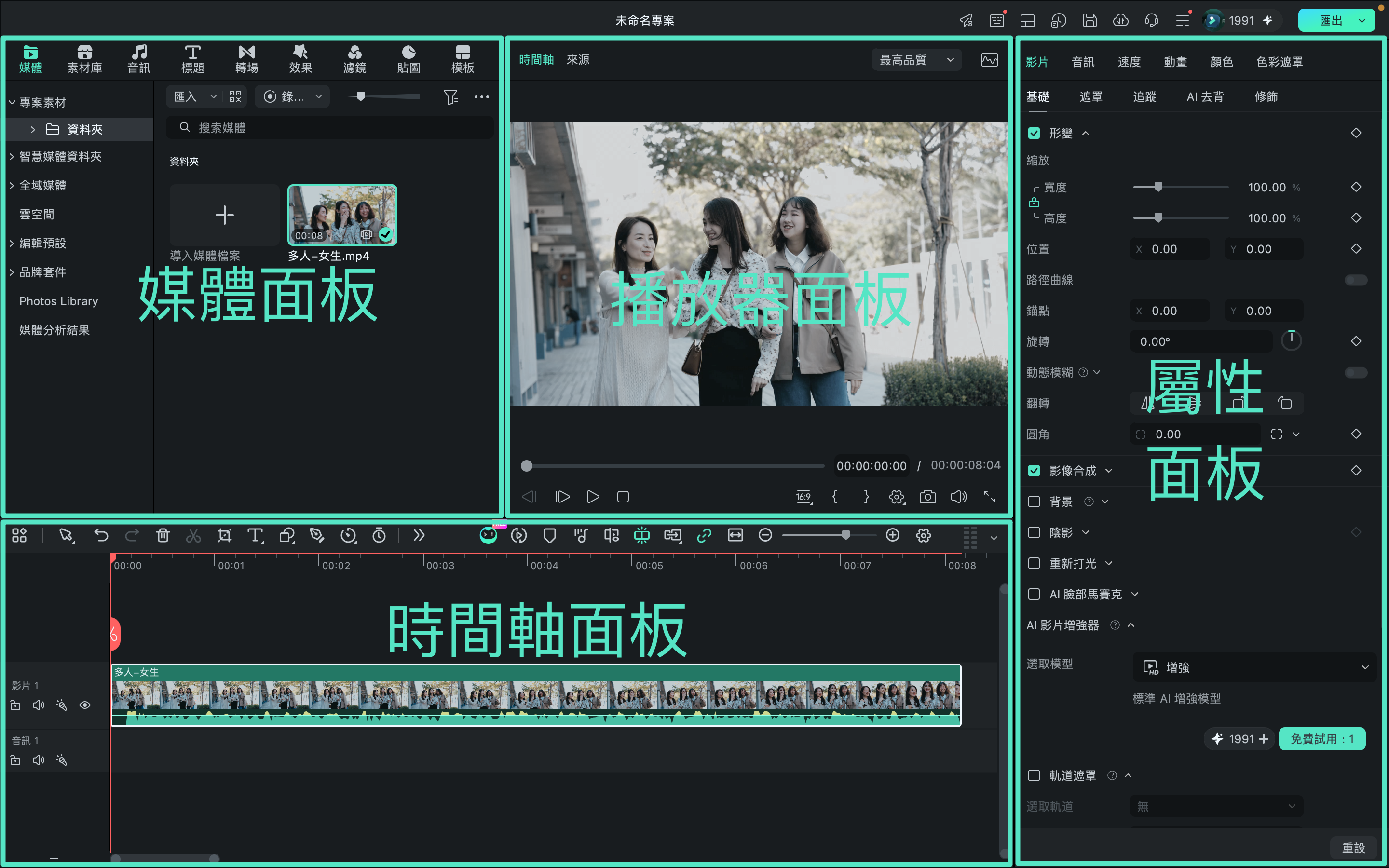
Task: Expand the 品牌套件 tree item
Action: pyautogui.click(x=12, y=272)
